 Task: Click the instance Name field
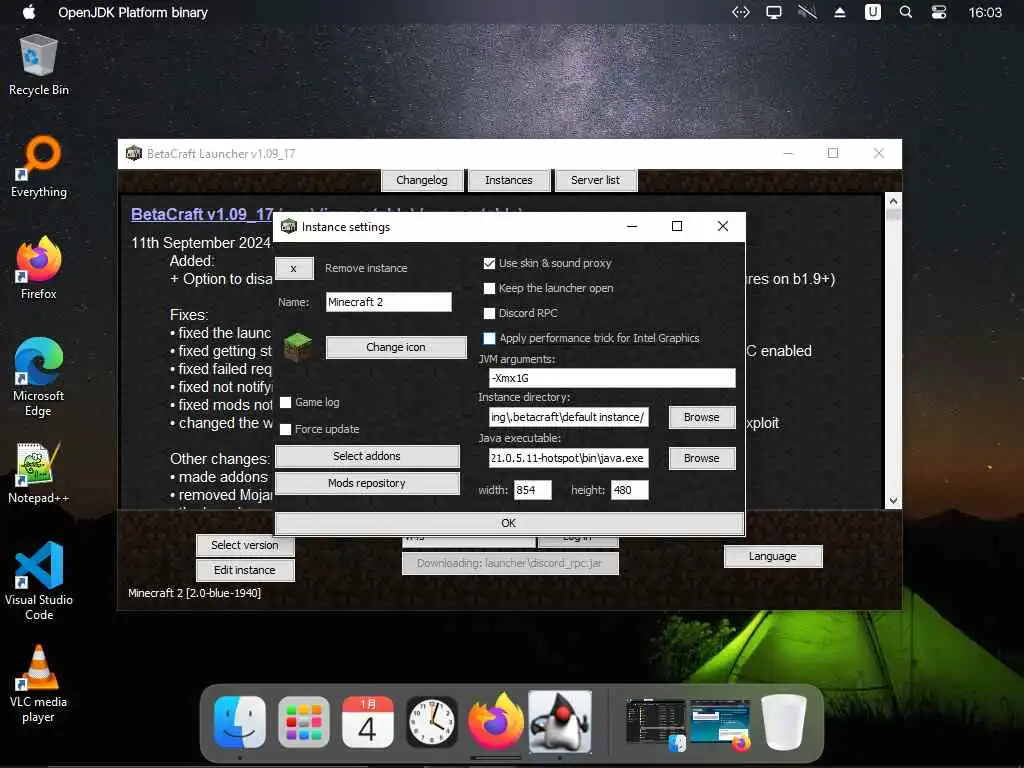(x=389, y=302)
